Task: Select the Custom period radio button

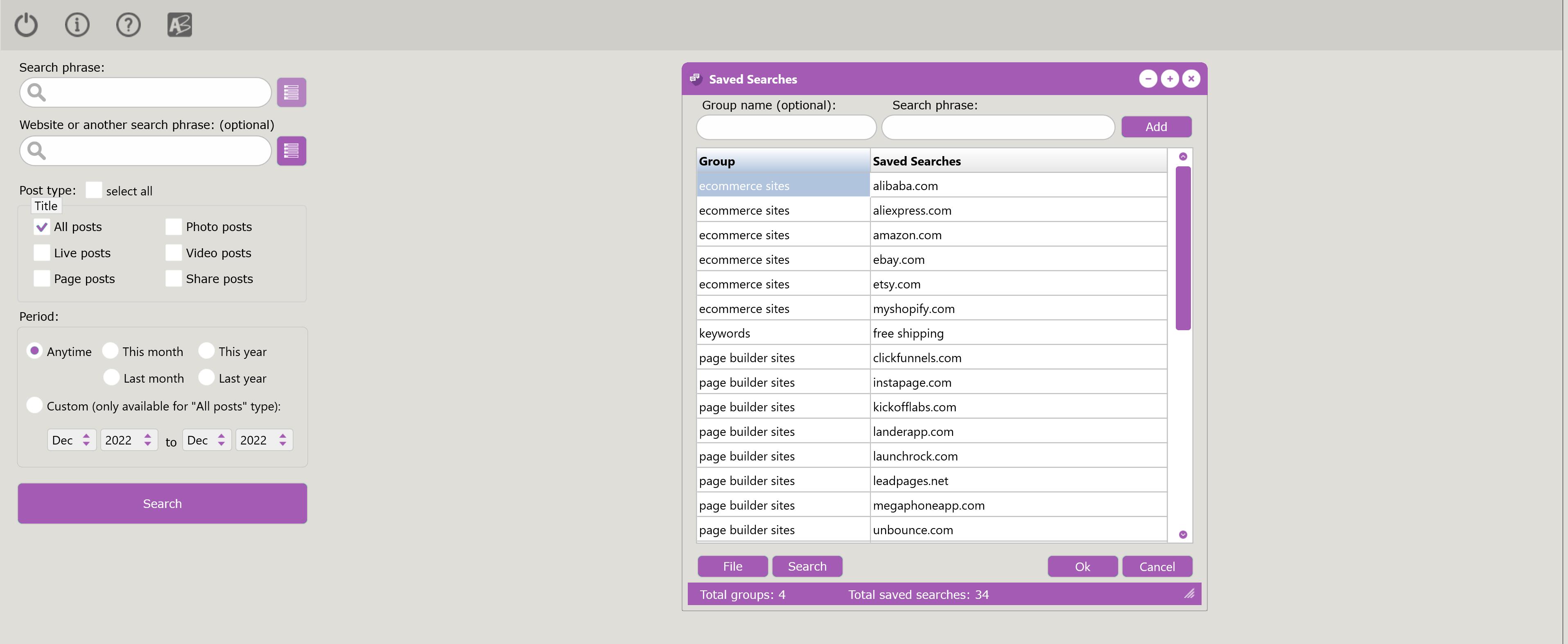Action: pyautogui.click(x=35, y=405)
